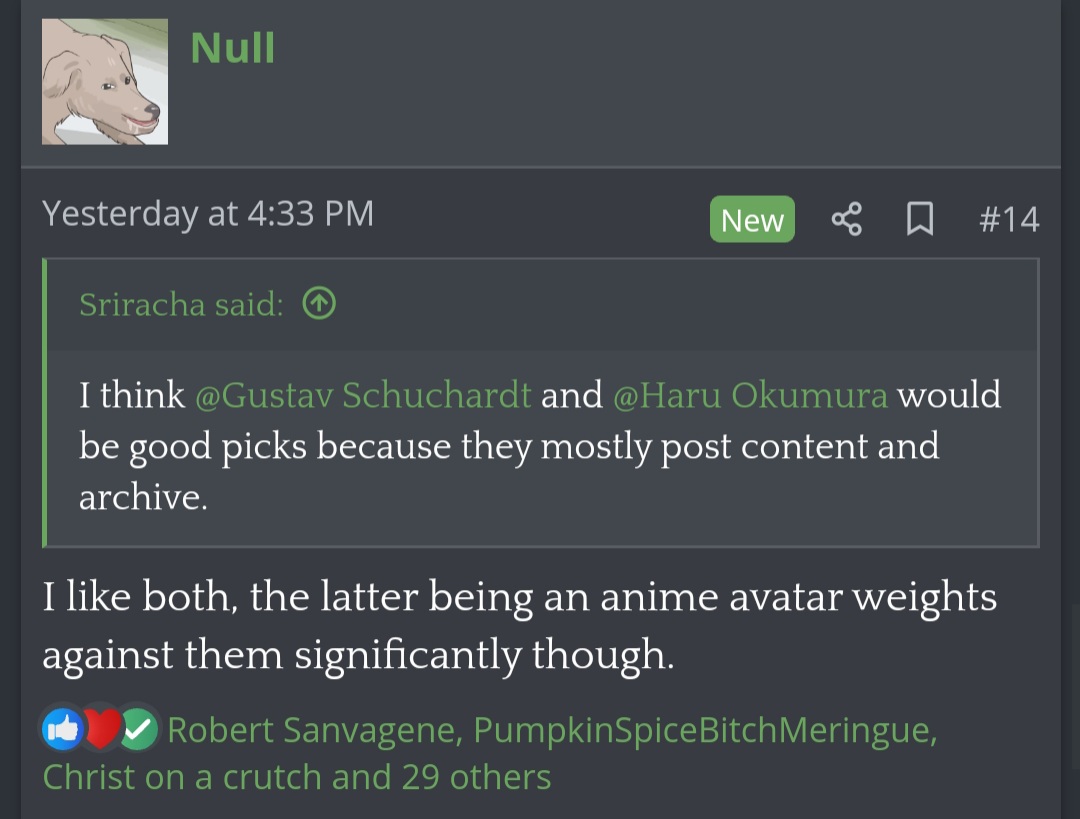1080x819 pixels.
Task: Open the Null username profile
Action: [x=232, y=48]
